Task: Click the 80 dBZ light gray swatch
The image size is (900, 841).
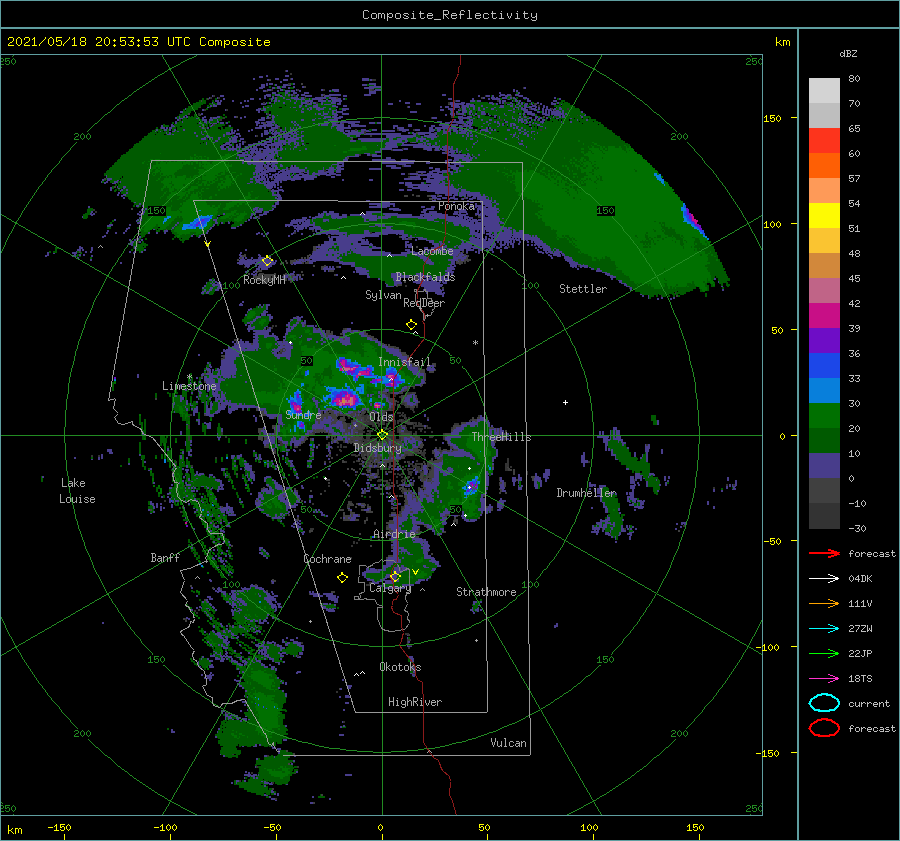Action: 824,90
